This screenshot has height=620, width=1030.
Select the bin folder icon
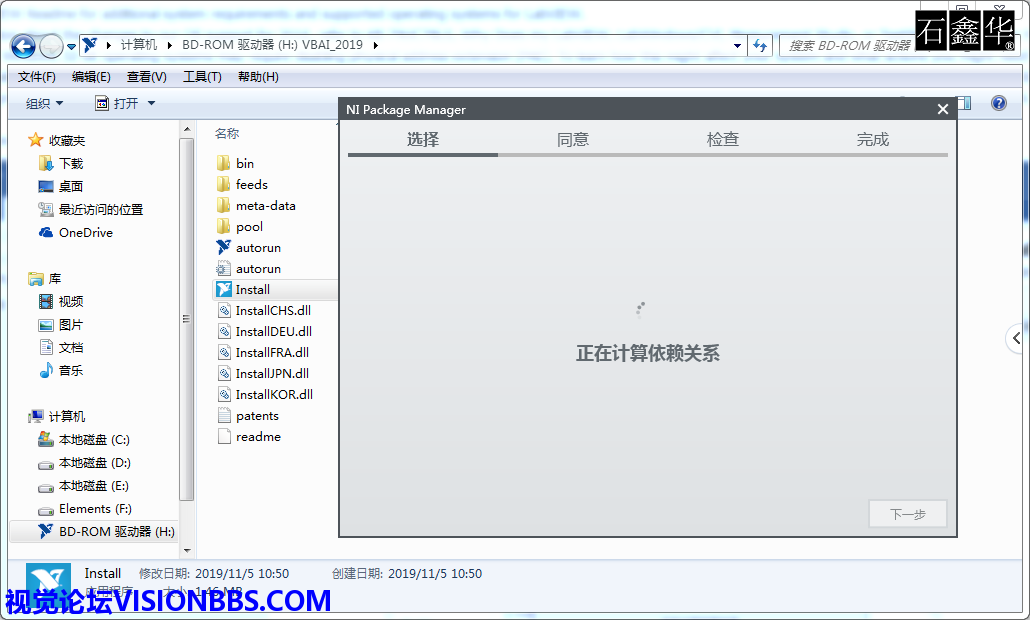click(223, 163)
